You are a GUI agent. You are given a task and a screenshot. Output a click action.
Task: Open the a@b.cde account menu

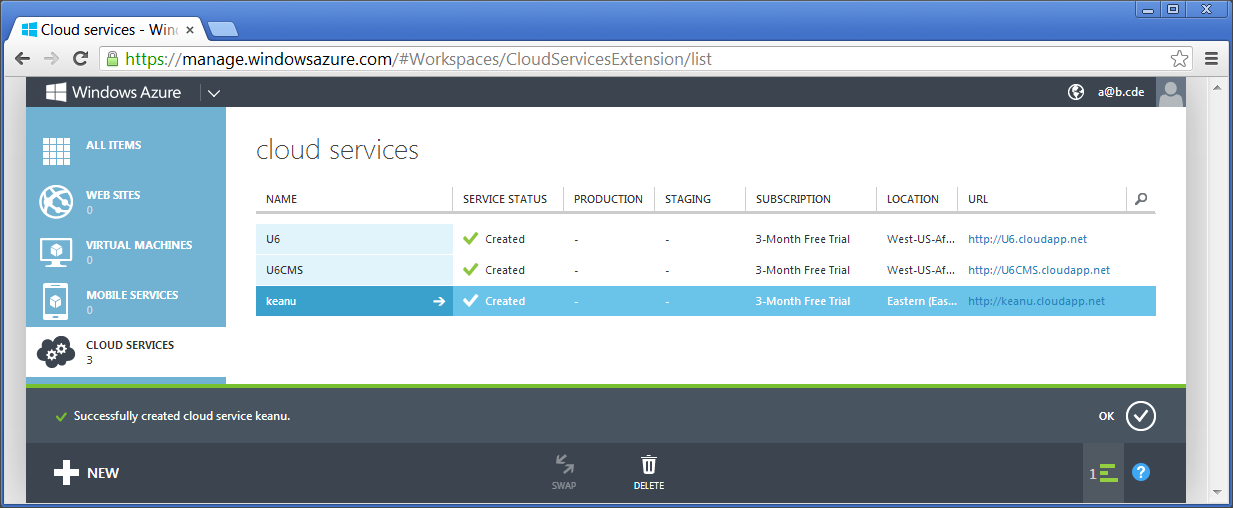pos(1120,92)
